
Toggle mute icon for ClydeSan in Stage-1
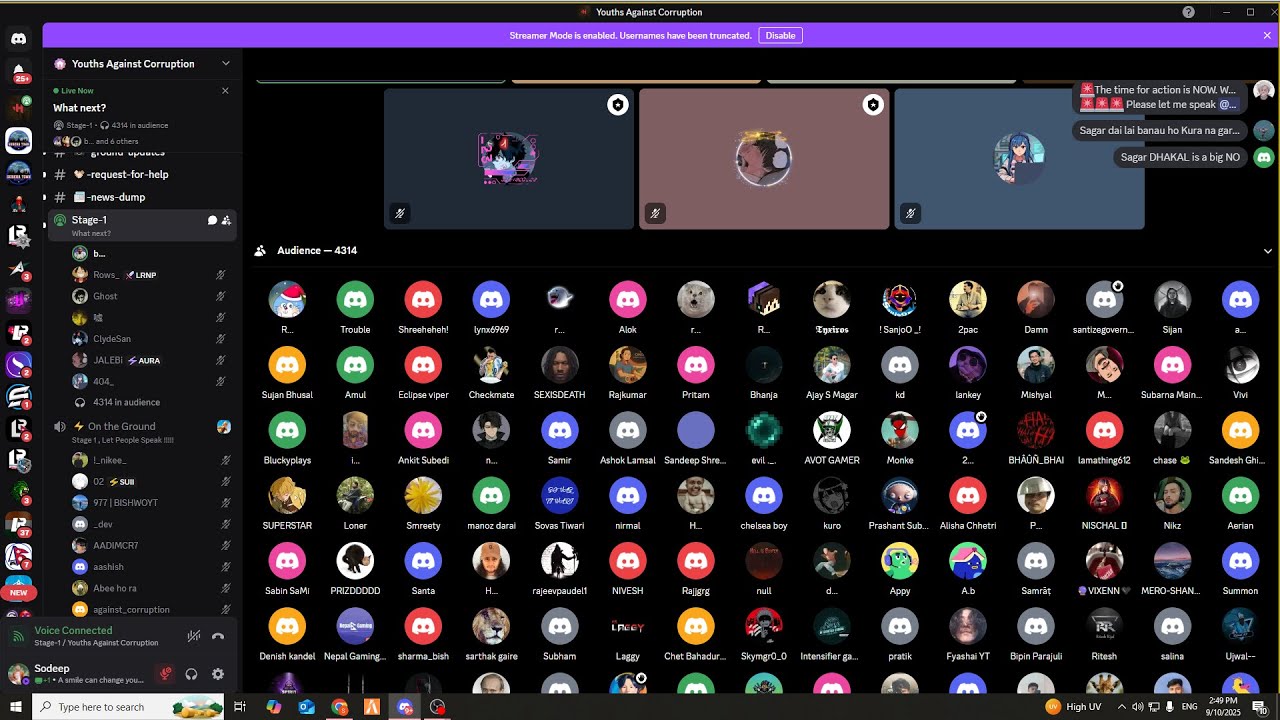(221, 339)
